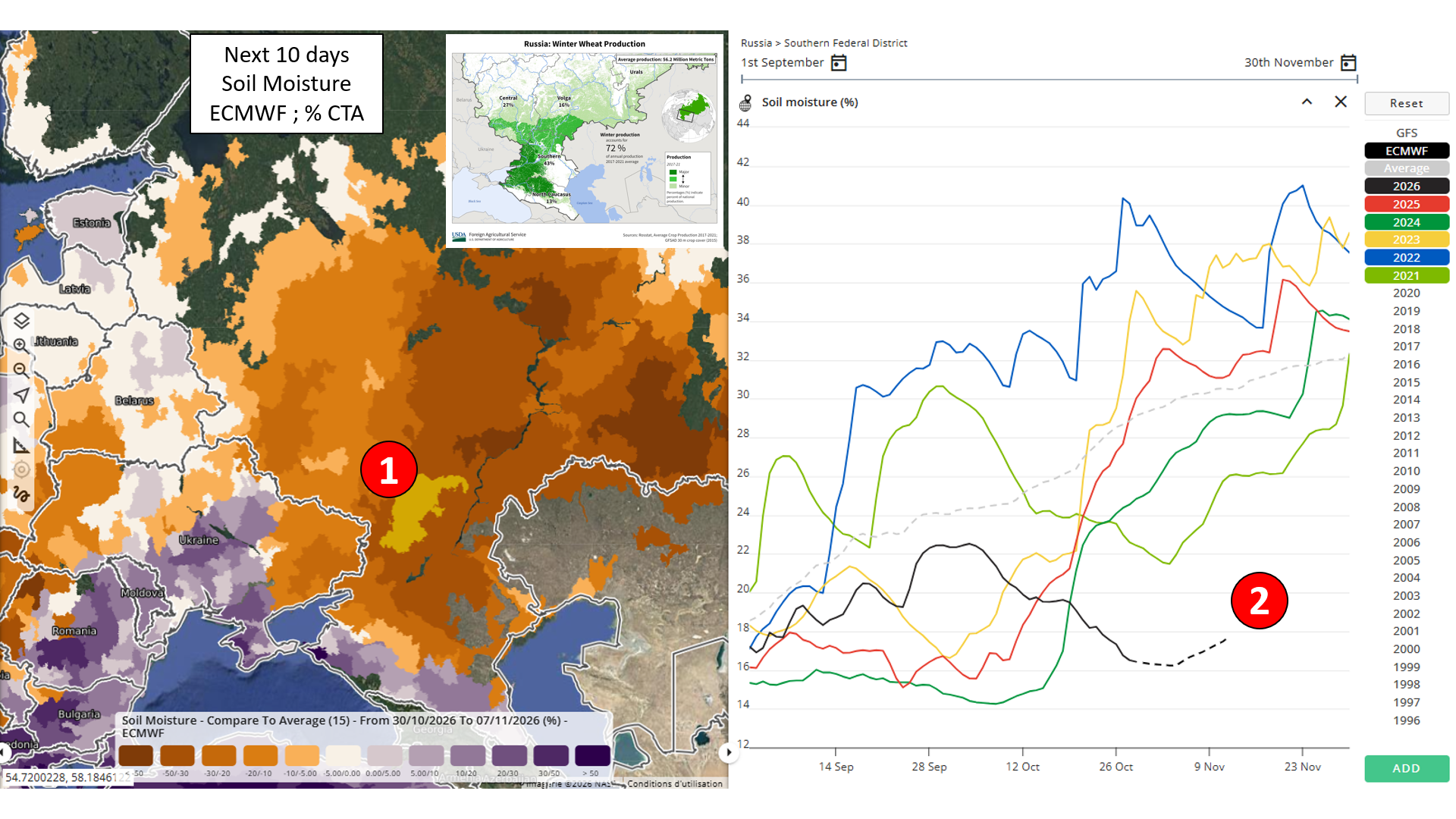This screenshot has height=819, width=1456.
Task: Toggle the ECMWF model series
Action: (x=1407, y=151)
